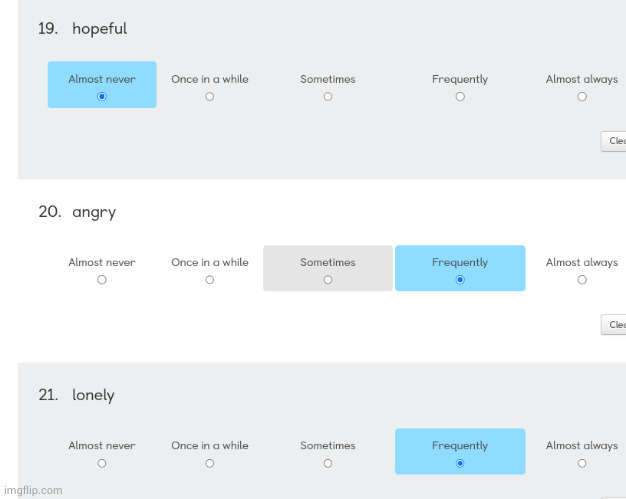
Task: Mark 'Frequently' for angry
Action: pyautogui.click(x=460, y=279)
